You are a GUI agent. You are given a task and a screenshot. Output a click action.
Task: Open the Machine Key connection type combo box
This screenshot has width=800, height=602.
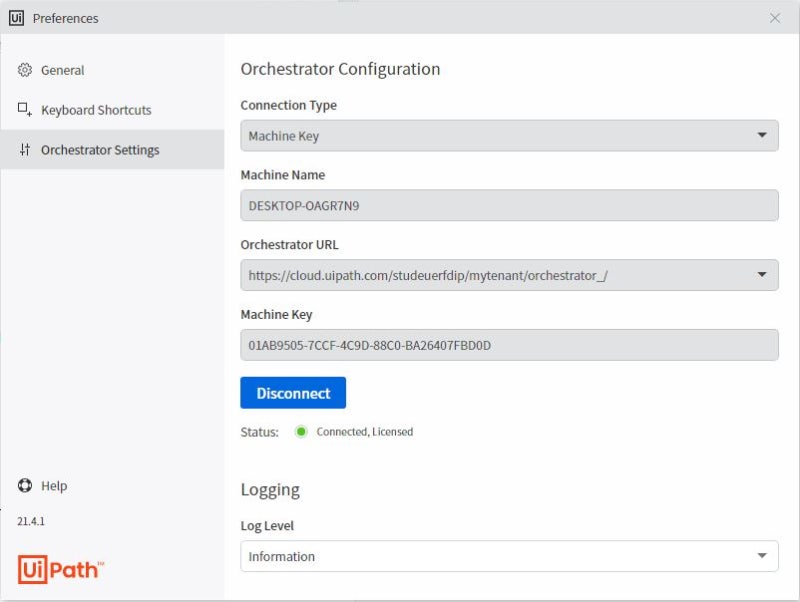coord(509,136)
